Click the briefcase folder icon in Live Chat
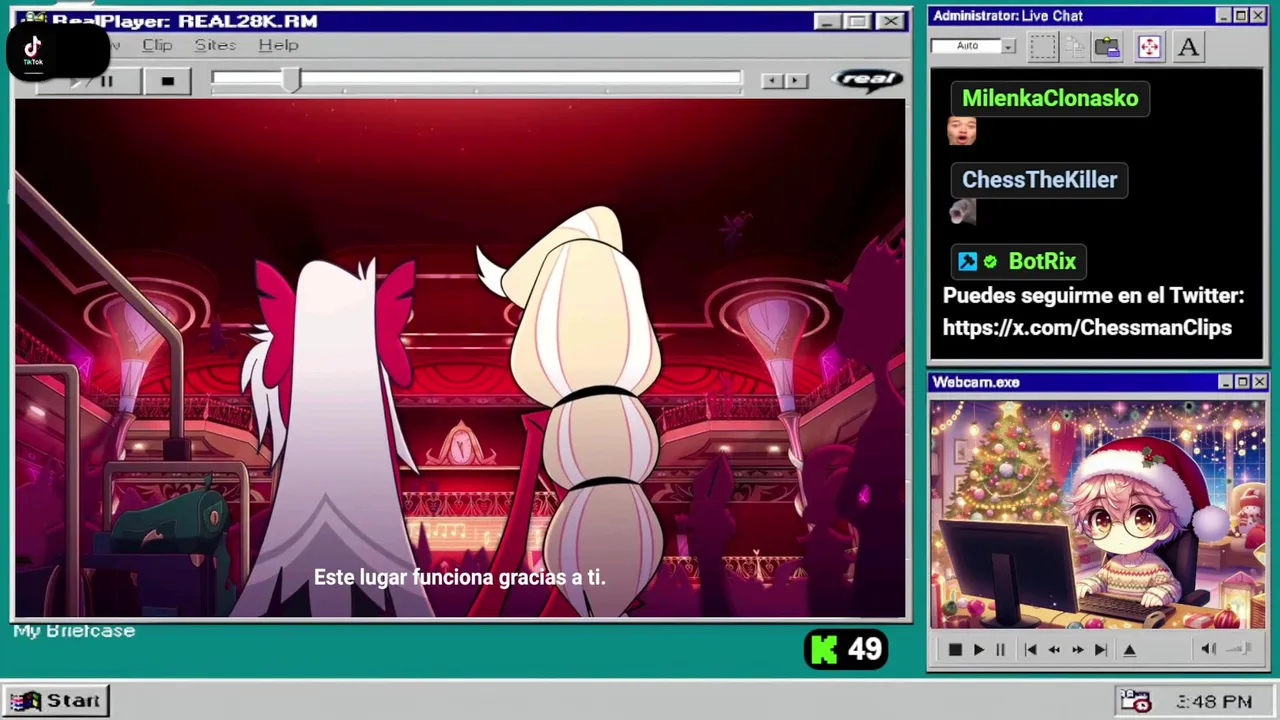Screen dimensions: 1280x720 [x=1107, y=46]
